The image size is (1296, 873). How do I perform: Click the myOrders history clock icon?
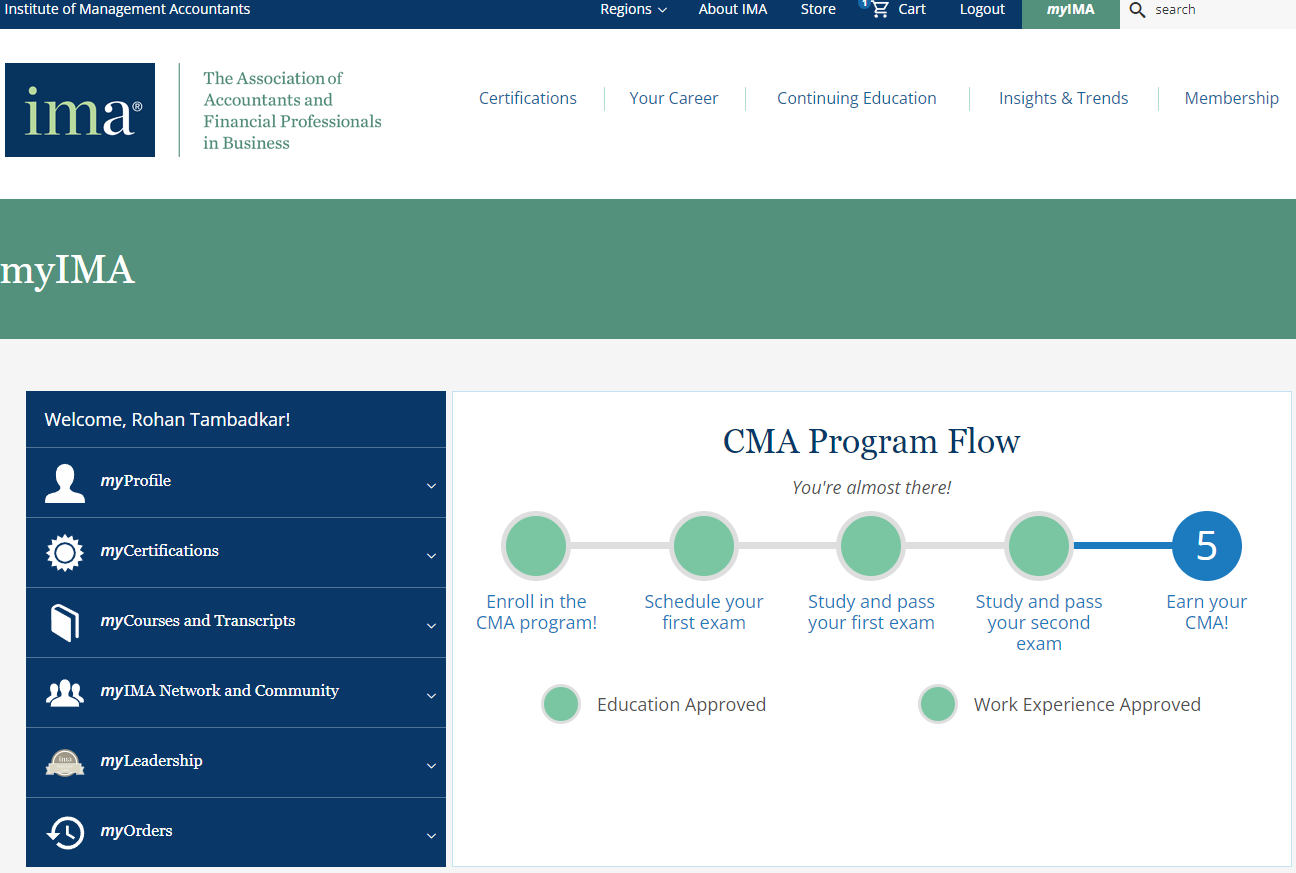pos(65,833)
